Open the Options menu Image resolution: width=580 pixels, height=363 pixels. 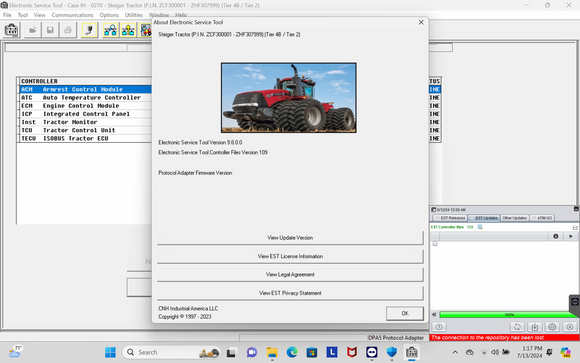click(x=109, y=15)
